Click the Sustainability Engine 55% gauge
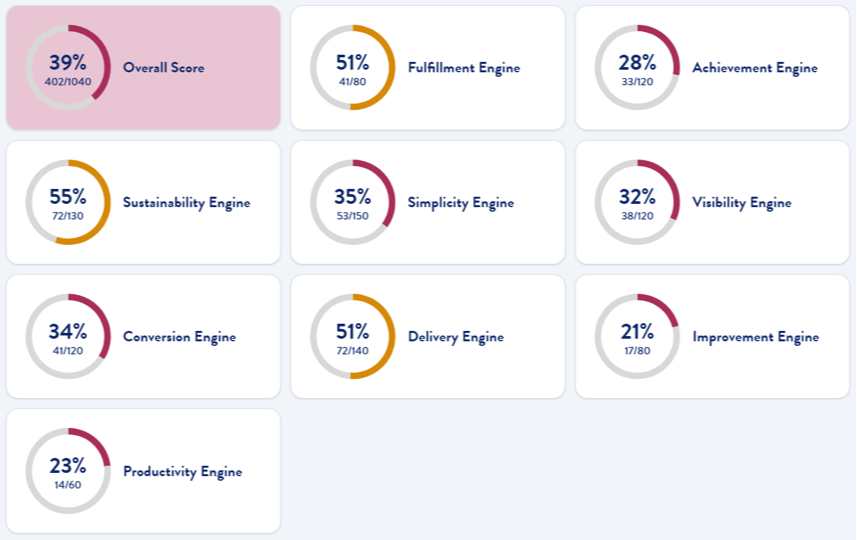The image size is (857, 540). (x=68, y=202)
